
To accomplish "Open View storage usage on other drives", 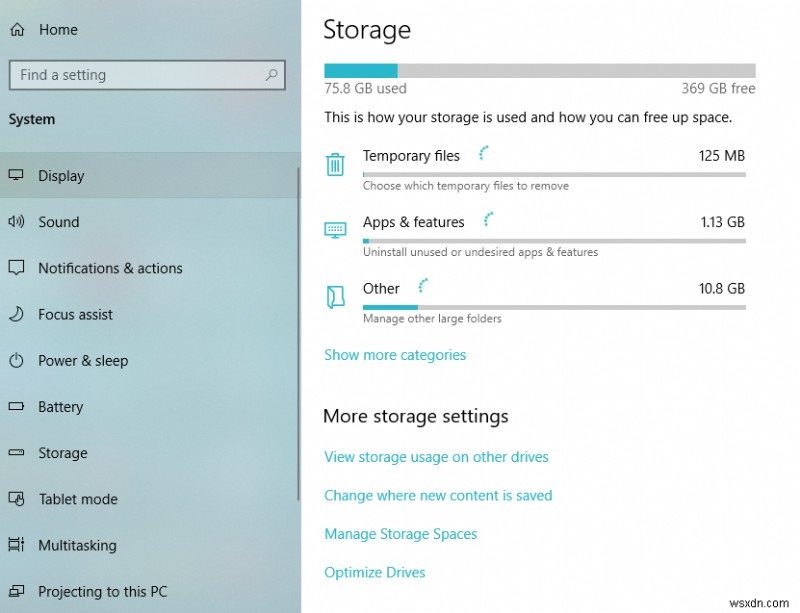I will (436, 457).
